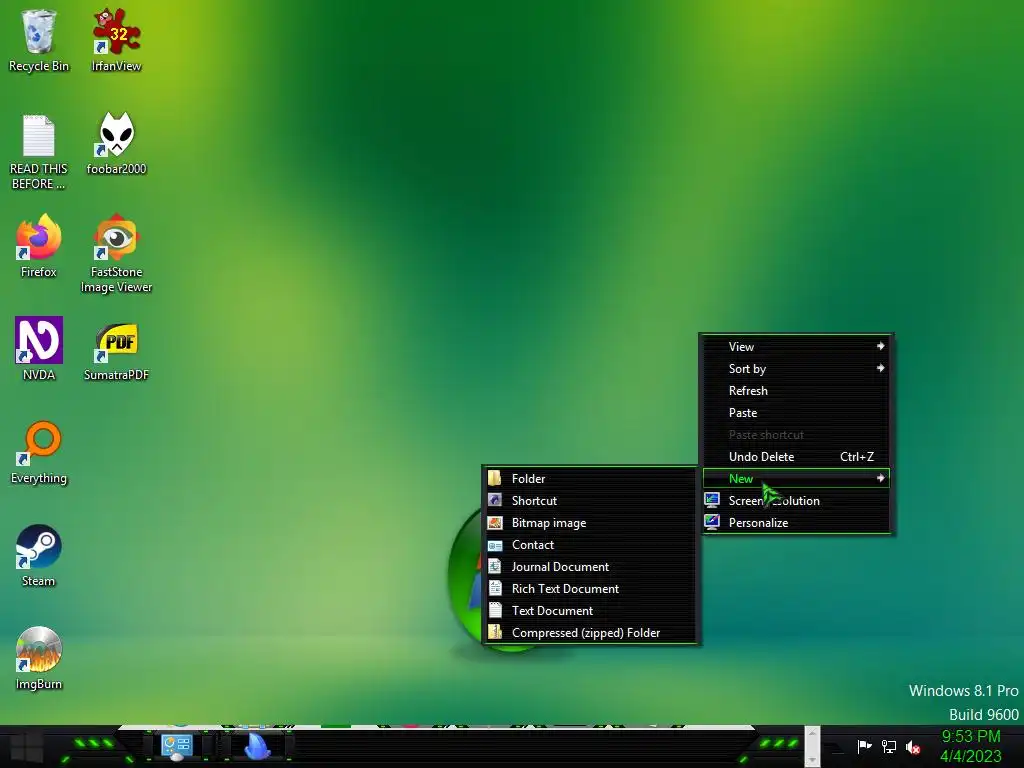Create a new Contact
This screenshot has height=768, width=1024.
coord(591,545)
